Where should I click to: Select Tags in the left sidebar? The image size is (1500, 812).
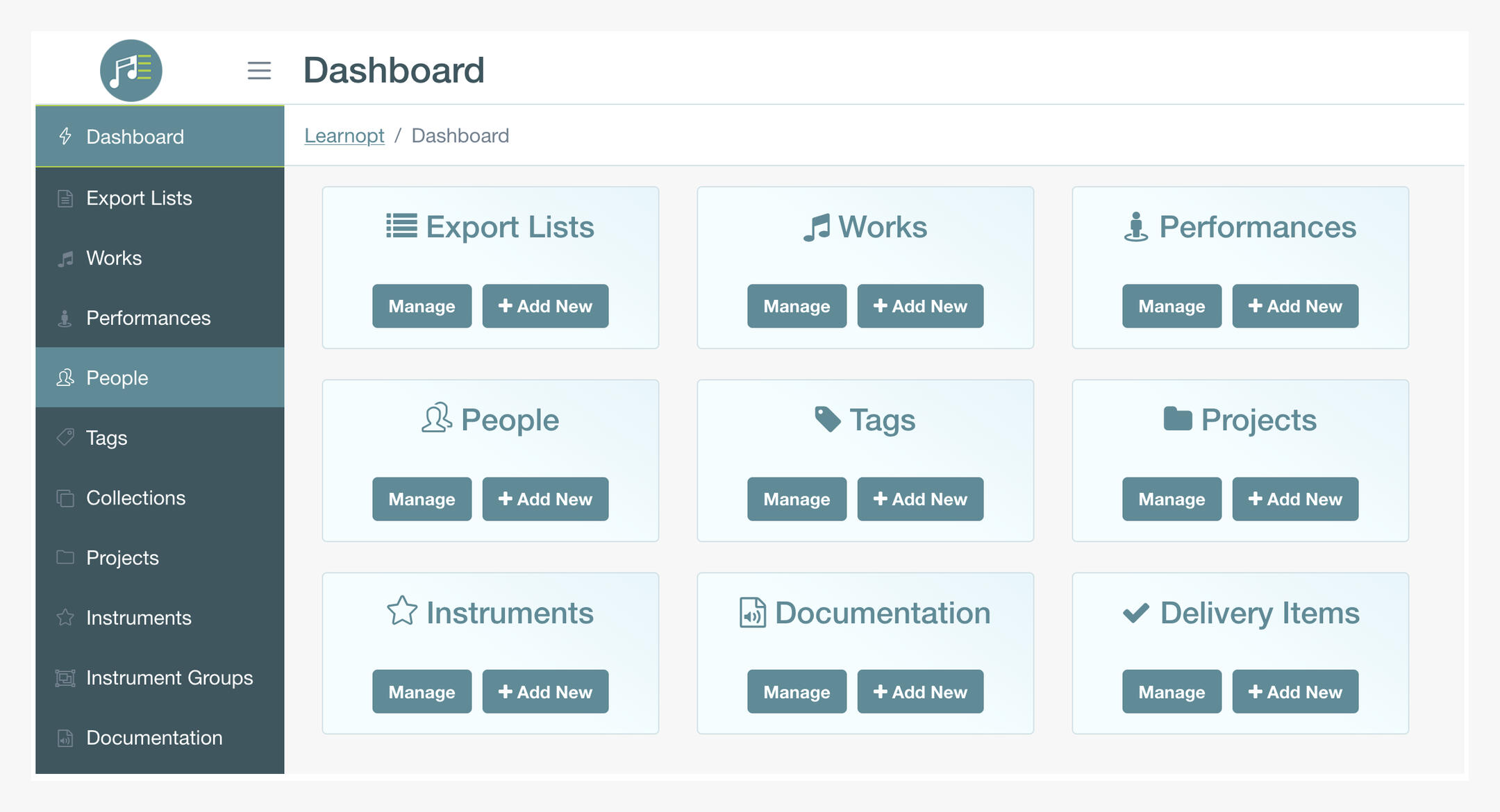click(x=106, y=437)
